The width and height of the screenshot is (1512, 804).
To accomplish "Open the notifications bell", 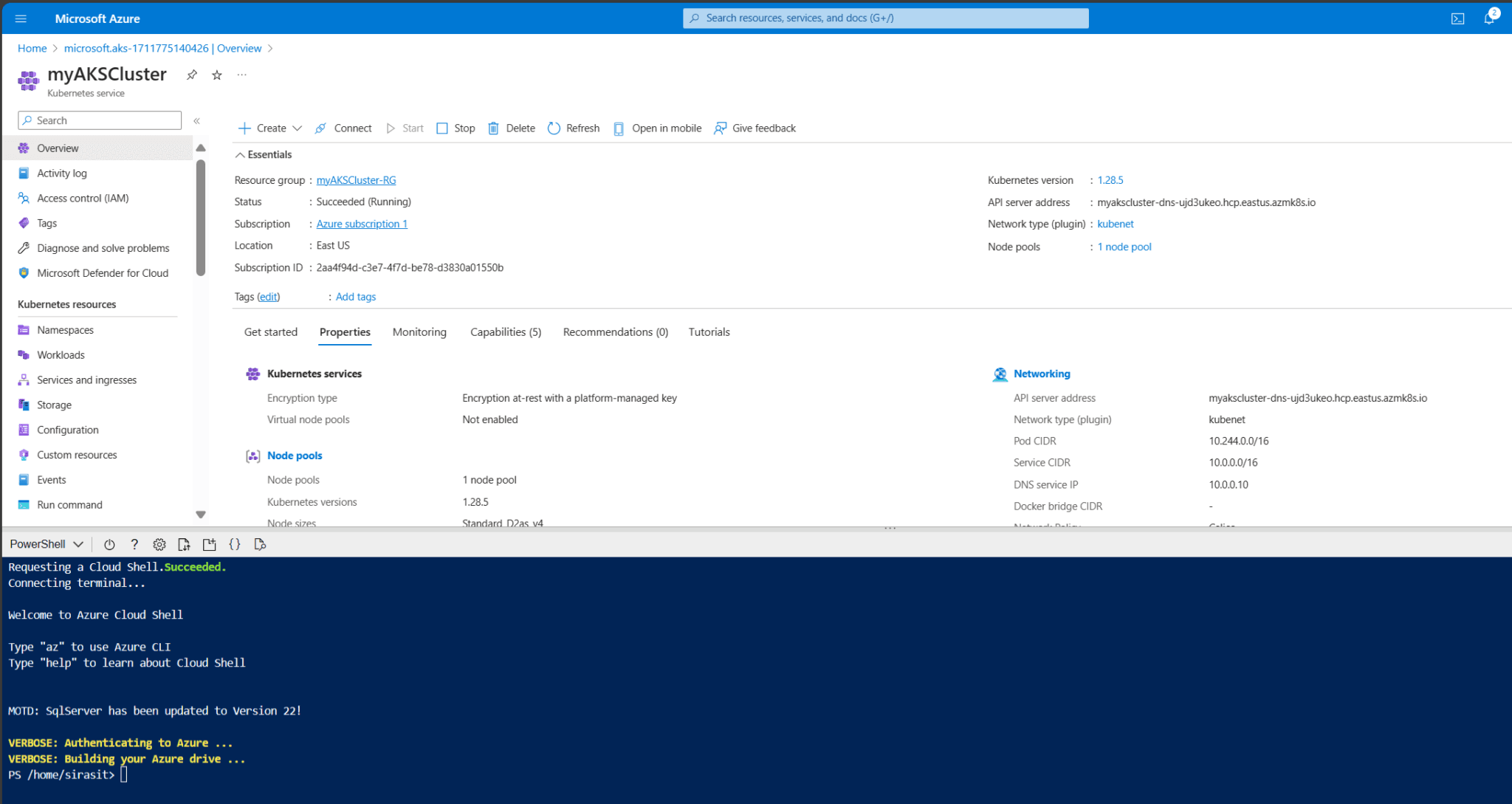I will [1489, 18].
